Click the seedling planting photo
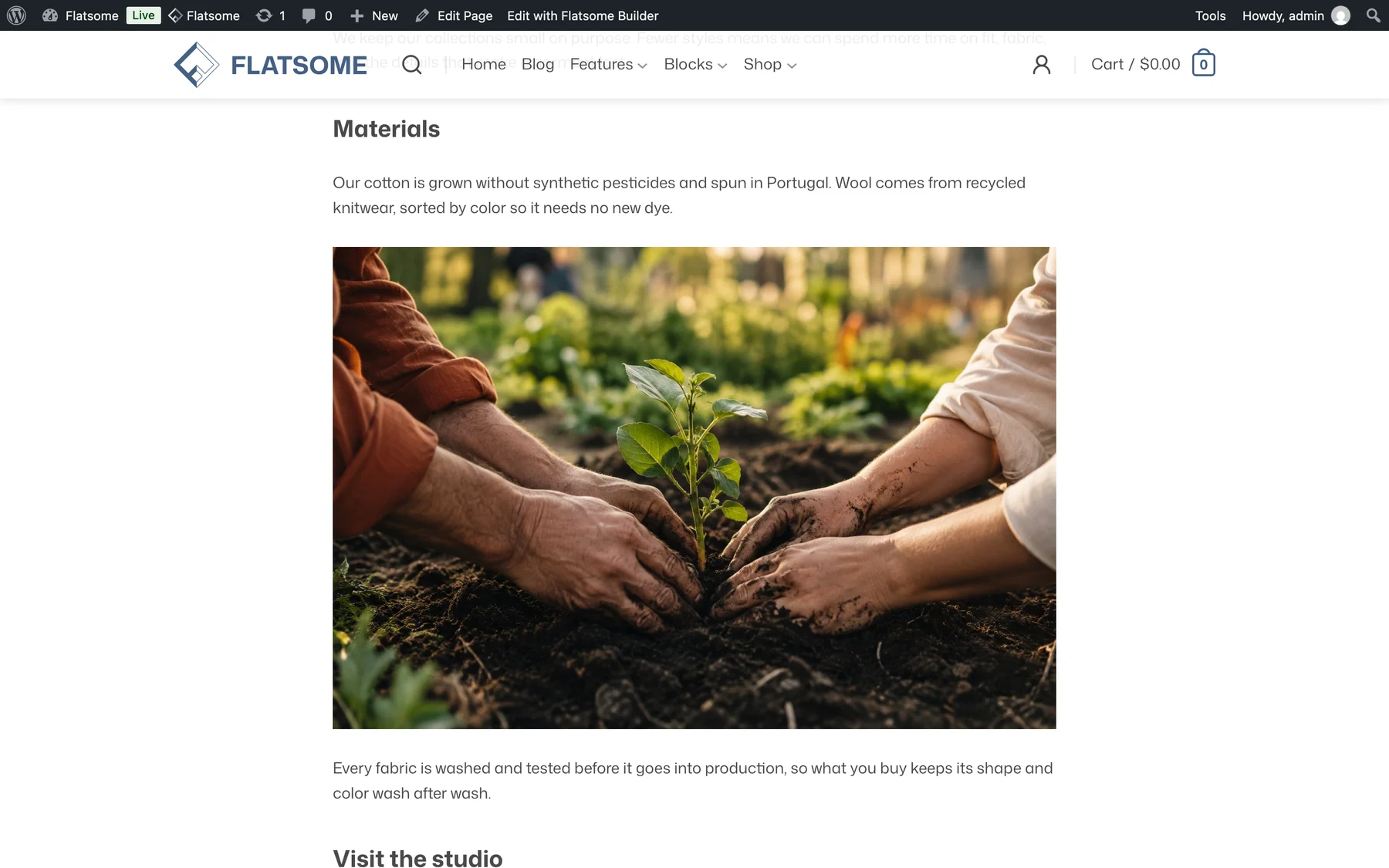Image resolution: width=1389 pixels, height=868 pixels. point(694,488)
